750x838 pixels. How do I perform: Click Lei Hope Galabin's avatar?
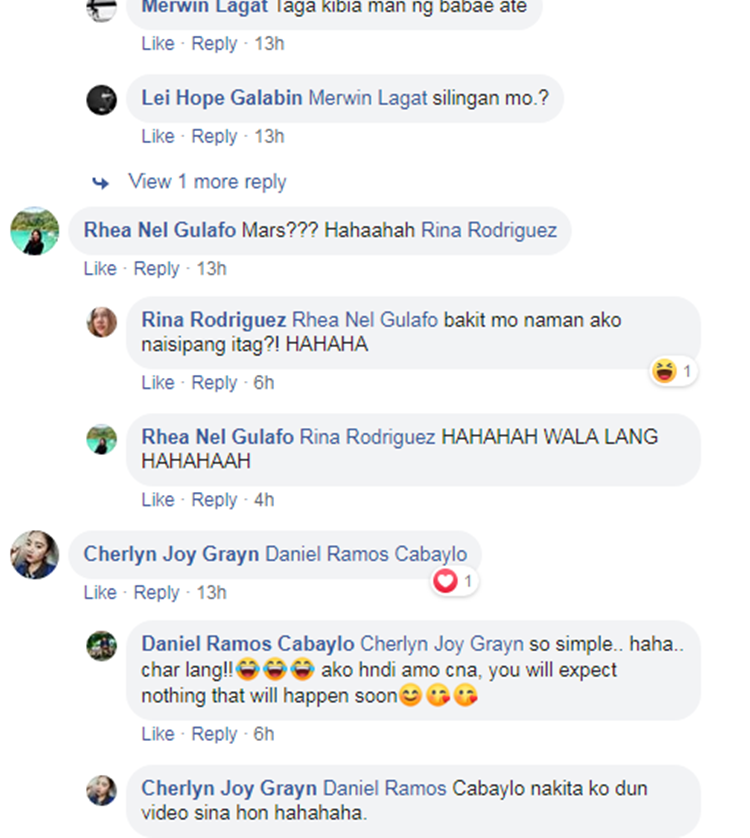click(x=102, y=100)
